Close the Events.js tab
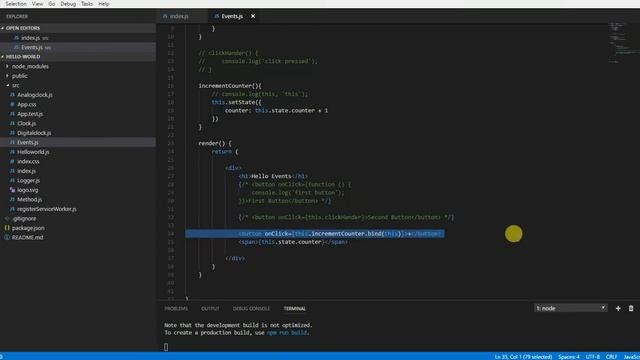This screenshot has height=360, width=640. 253,16
